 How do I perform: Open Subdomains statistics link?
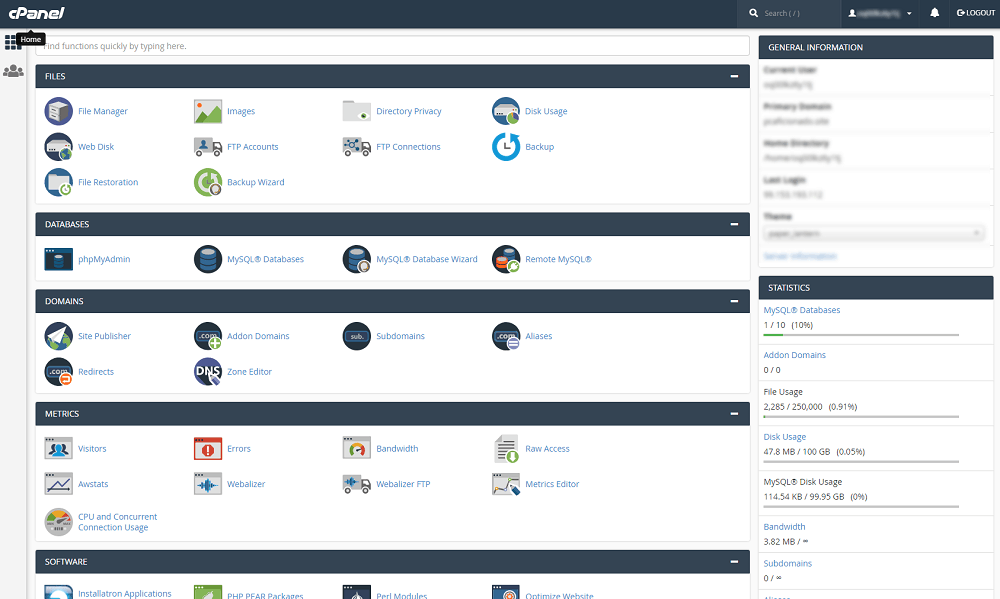788,563
